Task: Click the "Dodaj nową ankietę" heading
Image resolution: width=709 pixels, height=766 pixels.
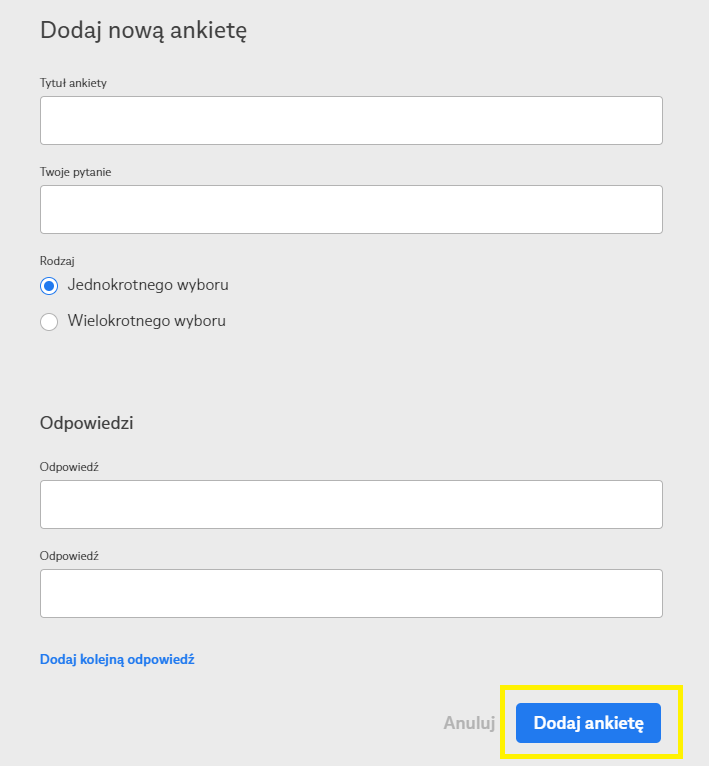Action: (143, 31)
